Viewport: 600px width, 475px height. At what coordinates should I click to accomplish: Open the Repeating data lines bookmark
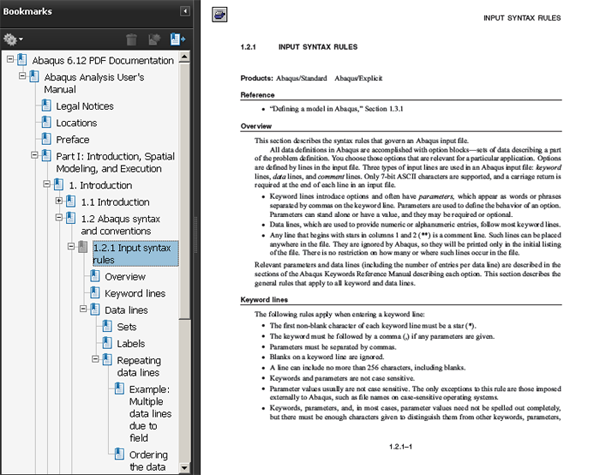[139, 366]
